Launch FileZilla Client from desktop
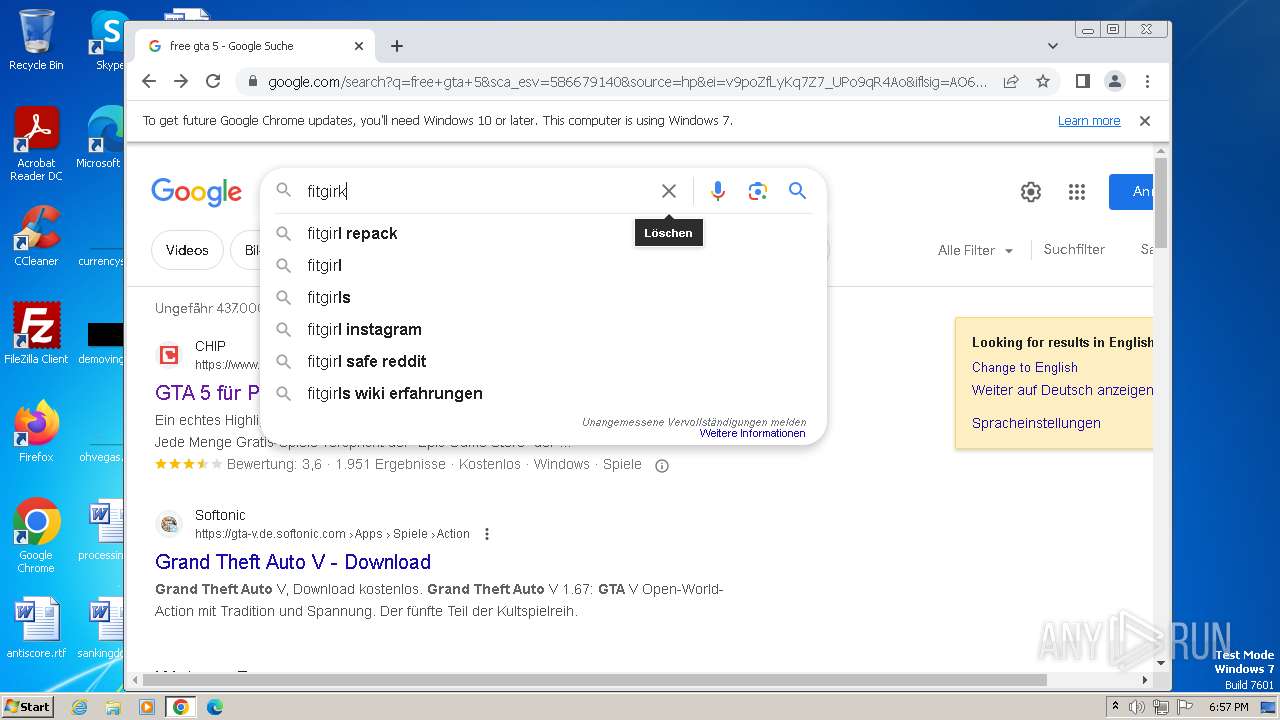1280x720 pixels. (x=36, y=334)
